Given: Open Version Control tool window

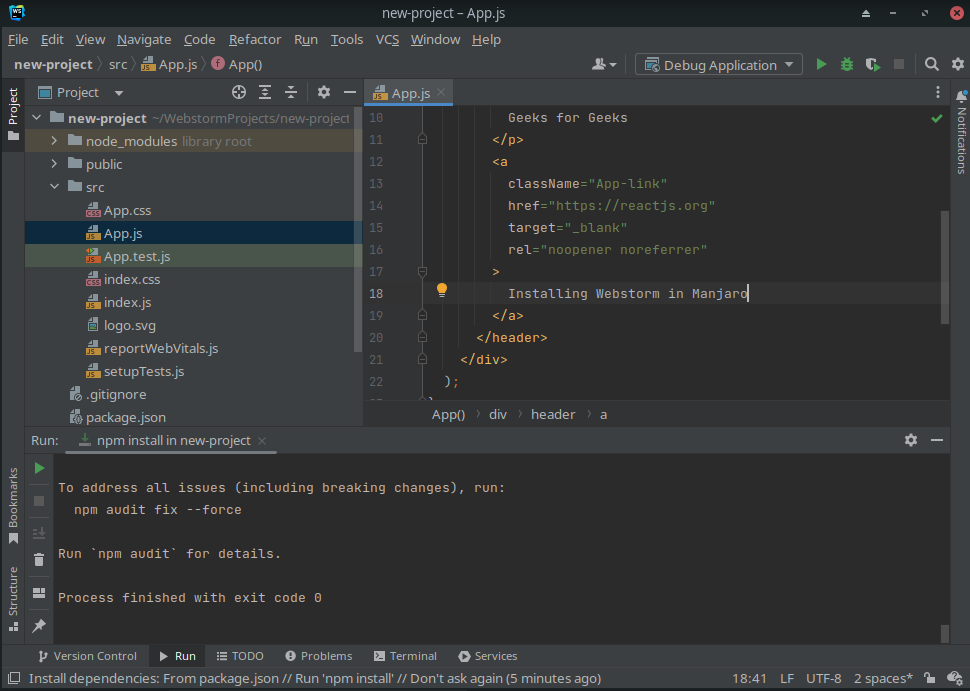Looking at the screenshot, I should pos(87,657).
